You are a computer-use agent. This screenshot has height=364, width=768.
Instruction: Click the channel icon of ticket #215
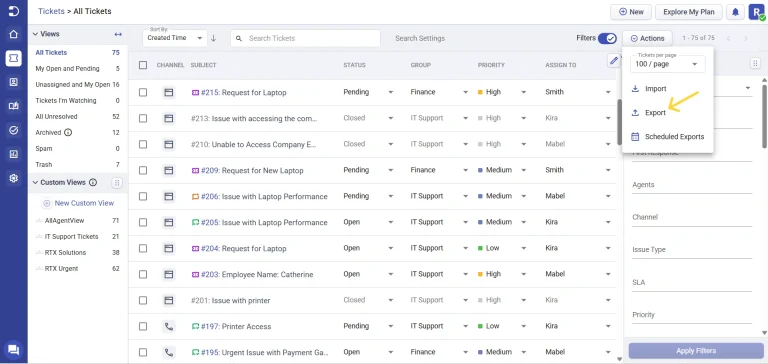[168, 92]
